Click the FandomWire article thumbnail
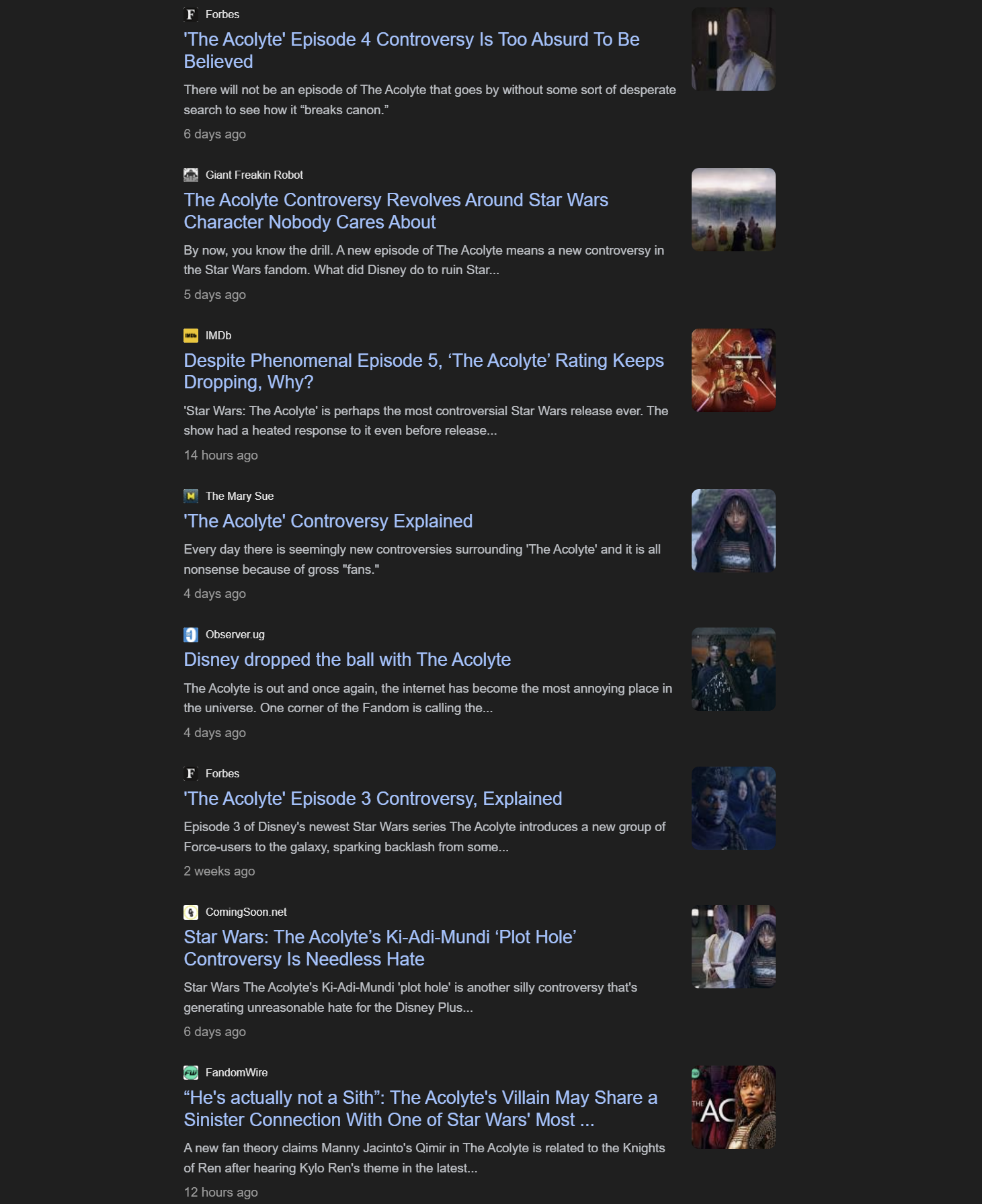Image resolution: width=982 pixels, height=1204 pixels. (x=733, y=1107)
